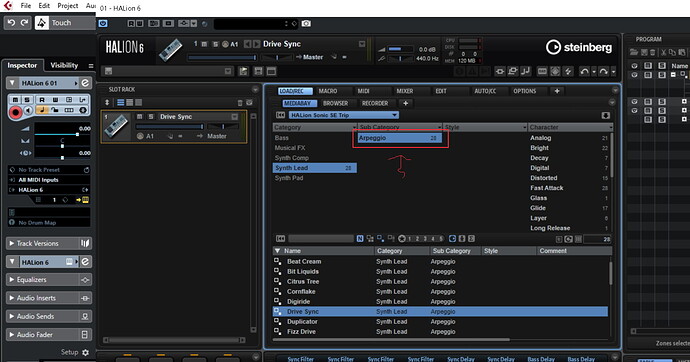690x362 pixels.
Task: Switch to the MIXER tab
Action: (404, 91)
